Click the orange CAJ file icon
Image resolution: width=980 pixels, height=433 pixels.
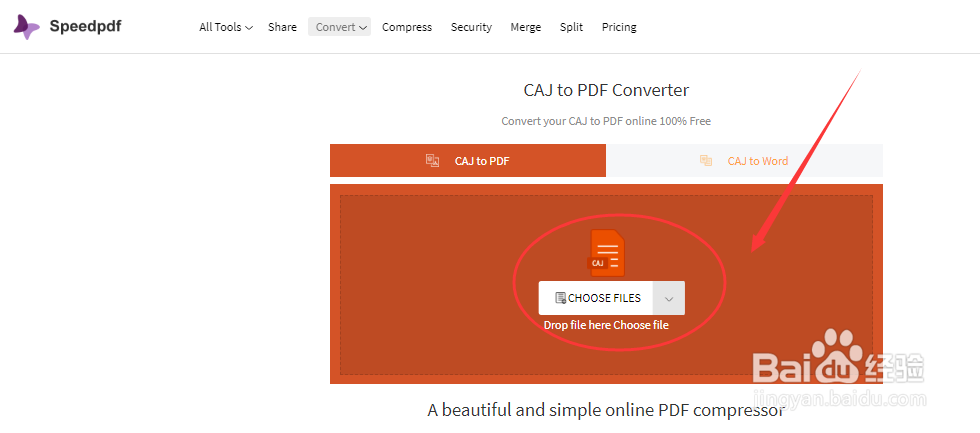point(607,253)
